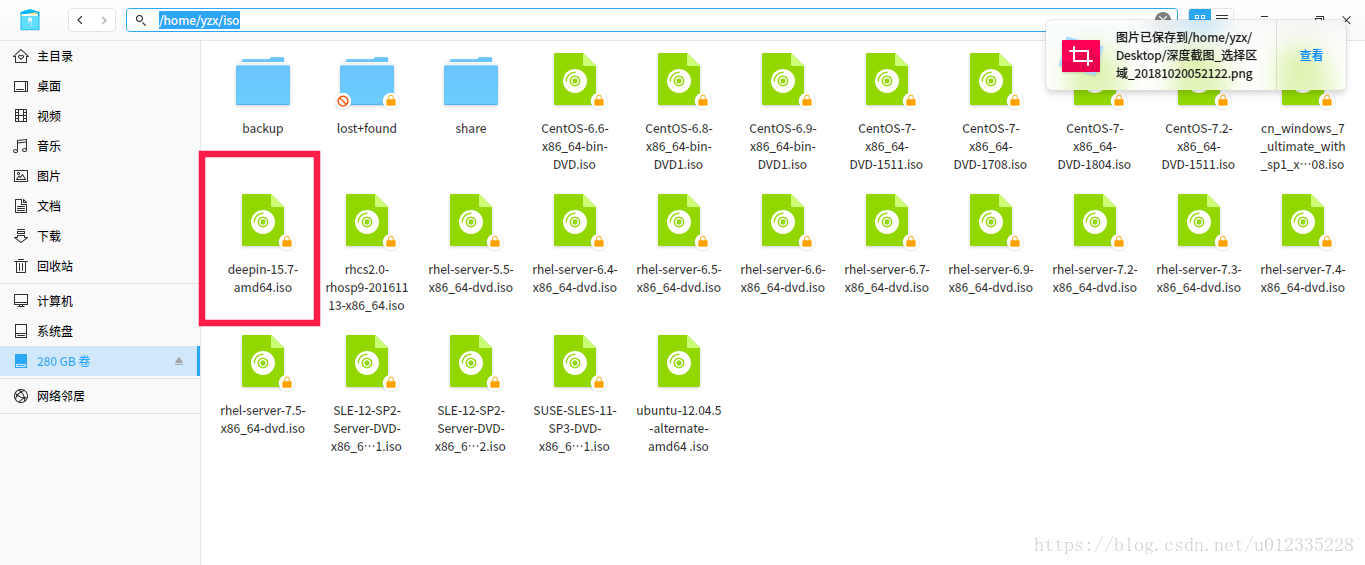Viewport: 1365px width, 565px height.
Task: Click the cn_windows_7_ultimate_with_sp1 file name
Action: point(1303,146)
